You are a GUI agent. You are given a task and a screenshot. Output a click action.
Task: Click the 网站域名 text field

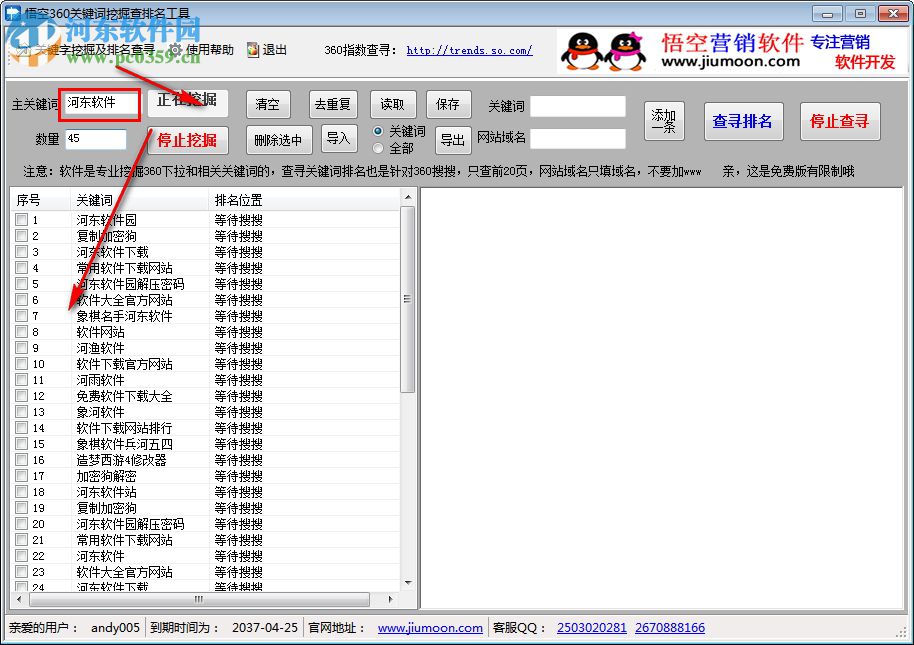pyautogui.click(x=578, y=139)
